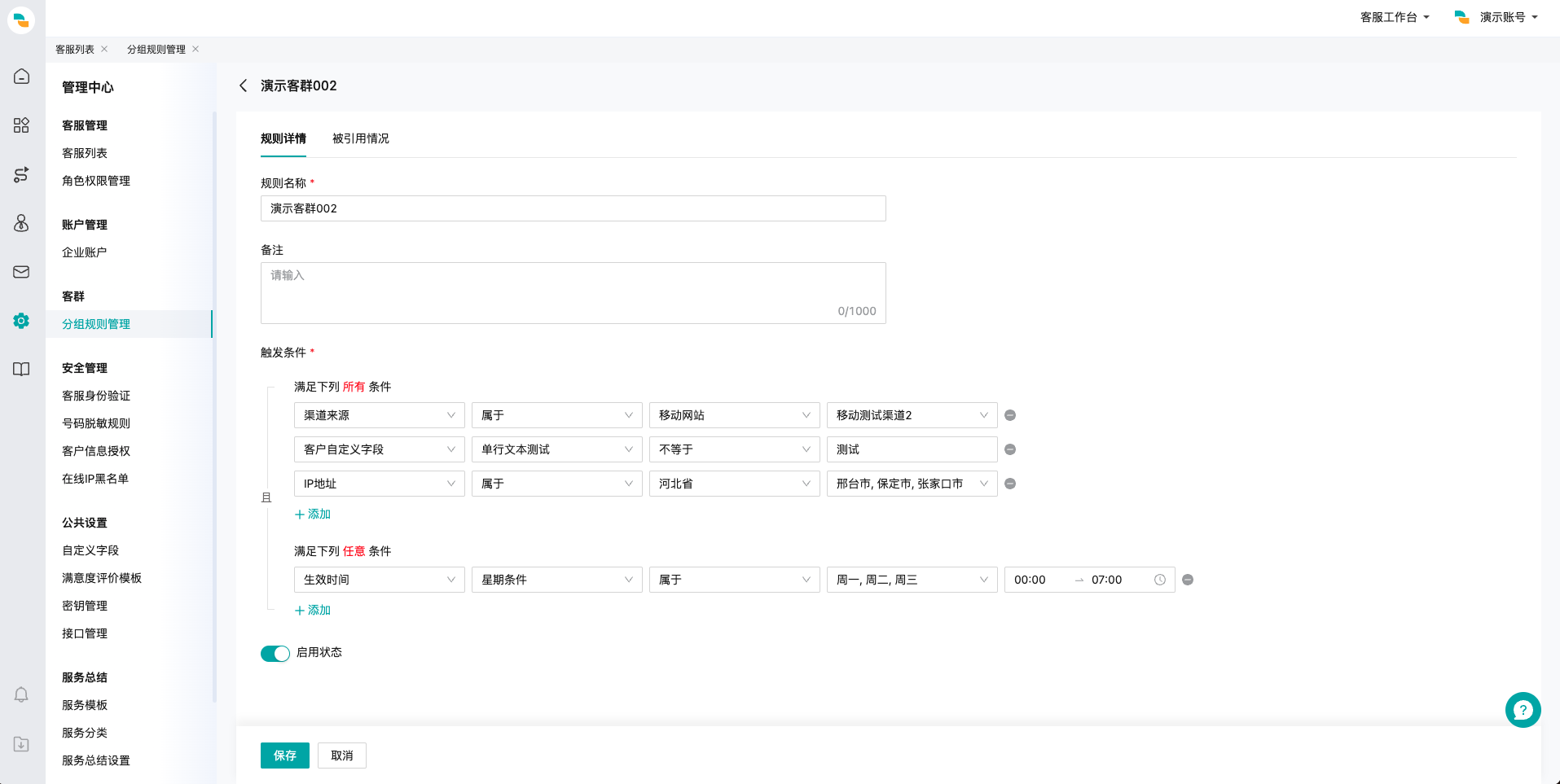The width and height of the screenshot is (1560, 784).
Task: Switch to the 规则详情 tab
Action: click(x=283, y=138)
